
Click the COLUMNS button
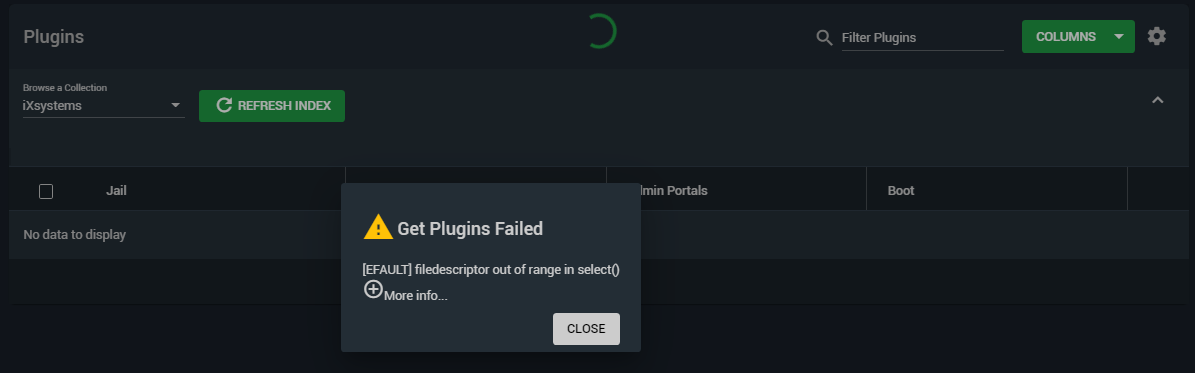coord(1065,37)
